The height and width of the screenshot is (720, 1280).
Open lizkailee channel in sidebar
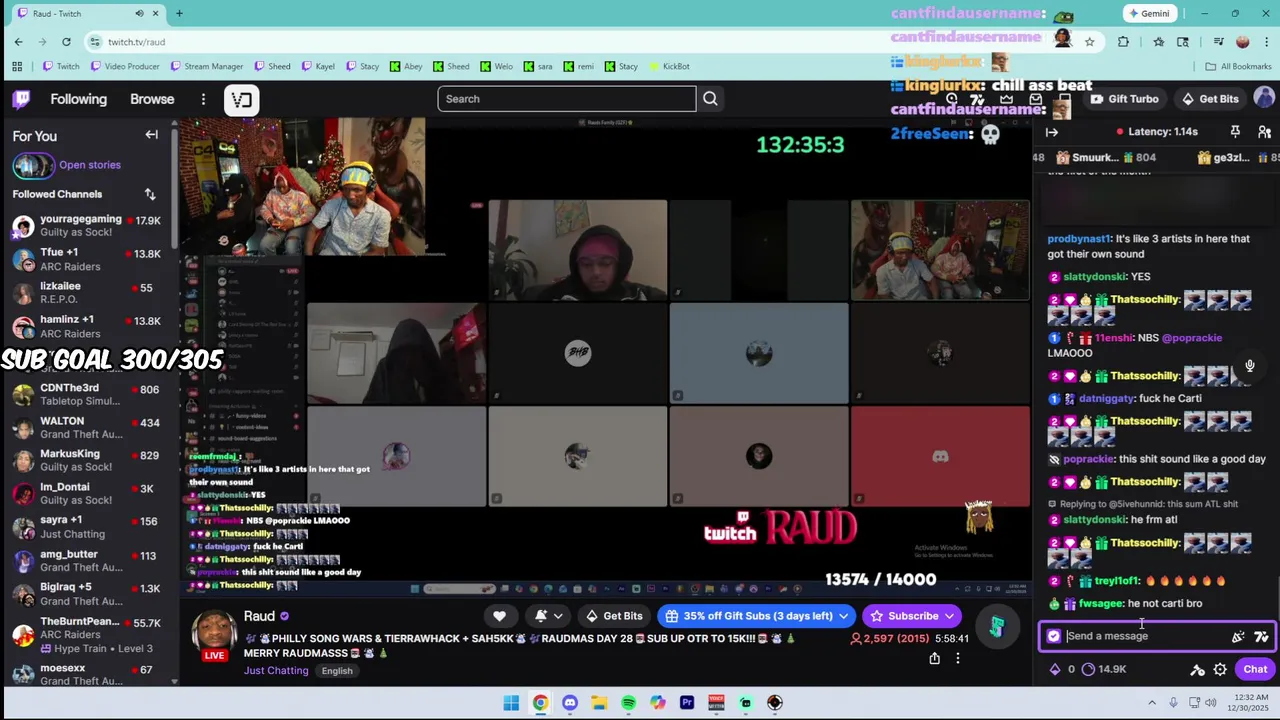(x=87, y=293)
